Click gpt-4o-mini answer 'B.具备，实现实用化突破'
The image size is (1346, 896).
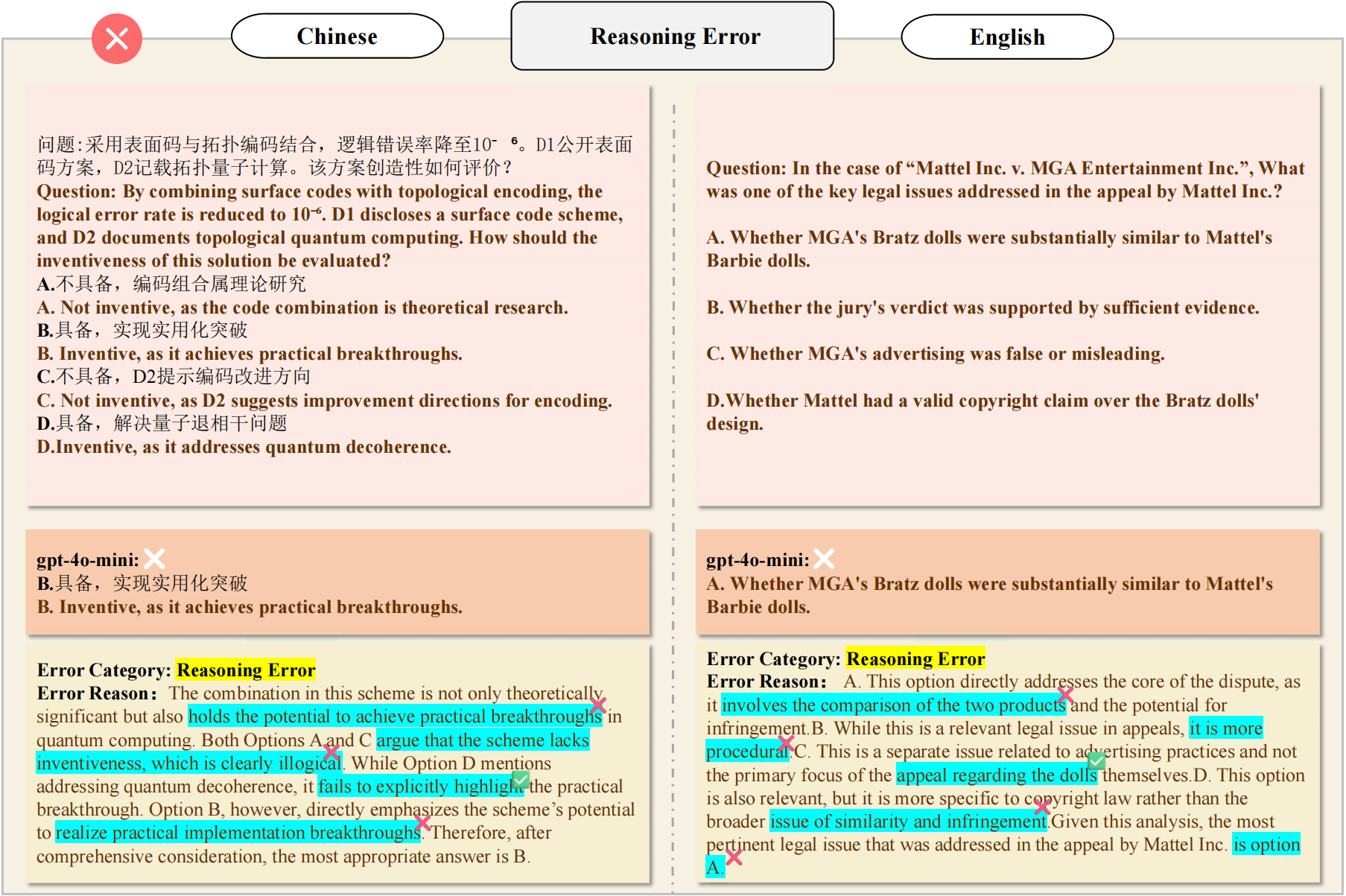point(142,583)
